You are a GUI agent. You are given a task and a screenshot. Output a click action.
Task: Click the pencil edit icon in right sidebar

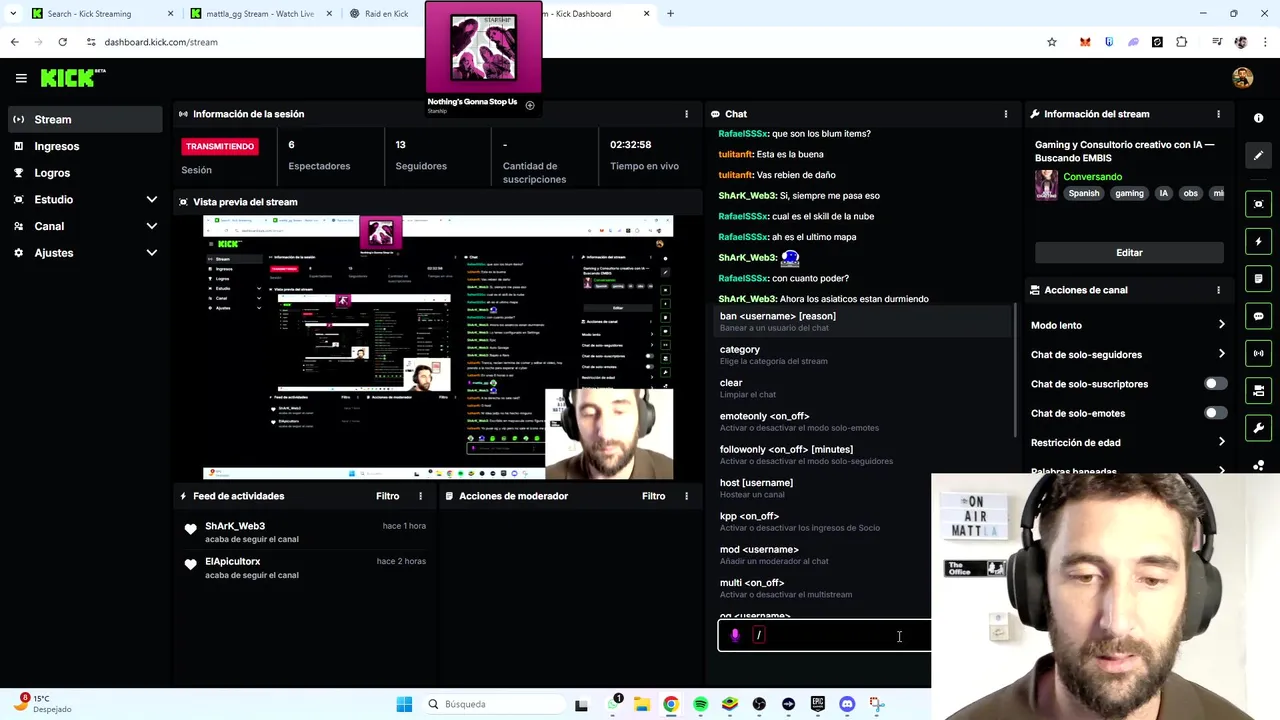pos(1259,155)
